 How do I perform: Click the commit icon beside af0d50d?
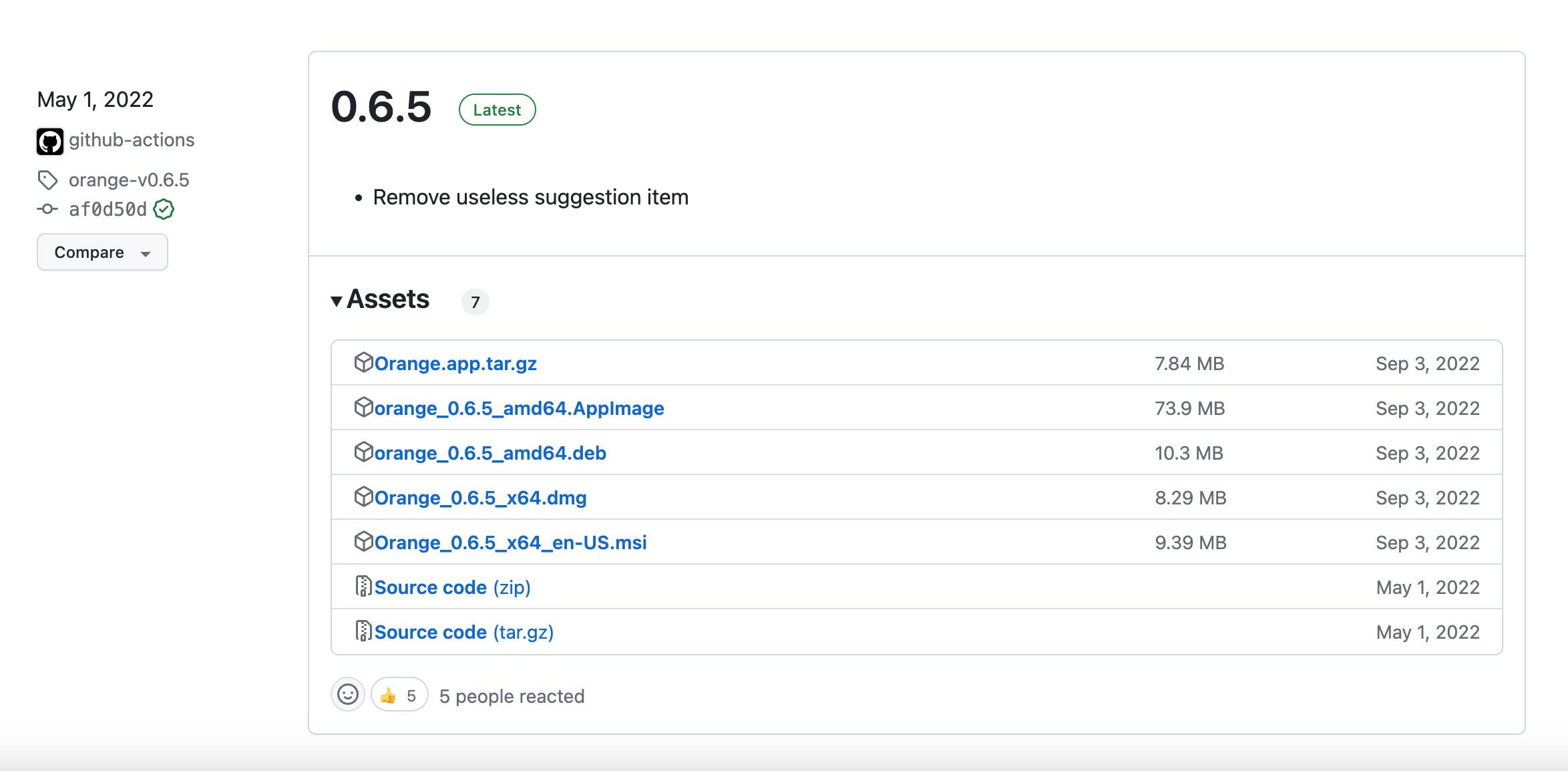[x=47, y=209]
